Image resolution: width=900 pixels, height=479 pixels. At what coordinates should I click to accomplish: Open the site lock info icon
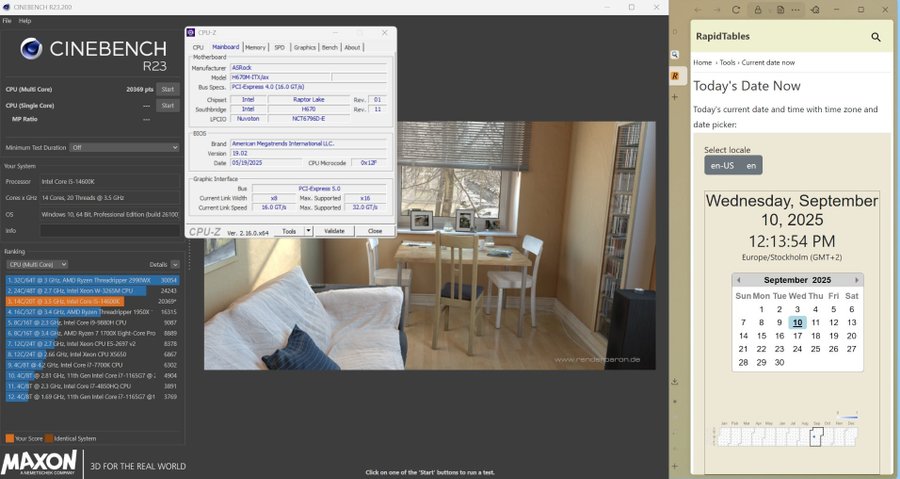pyautogui.click(x=758, y=10)
